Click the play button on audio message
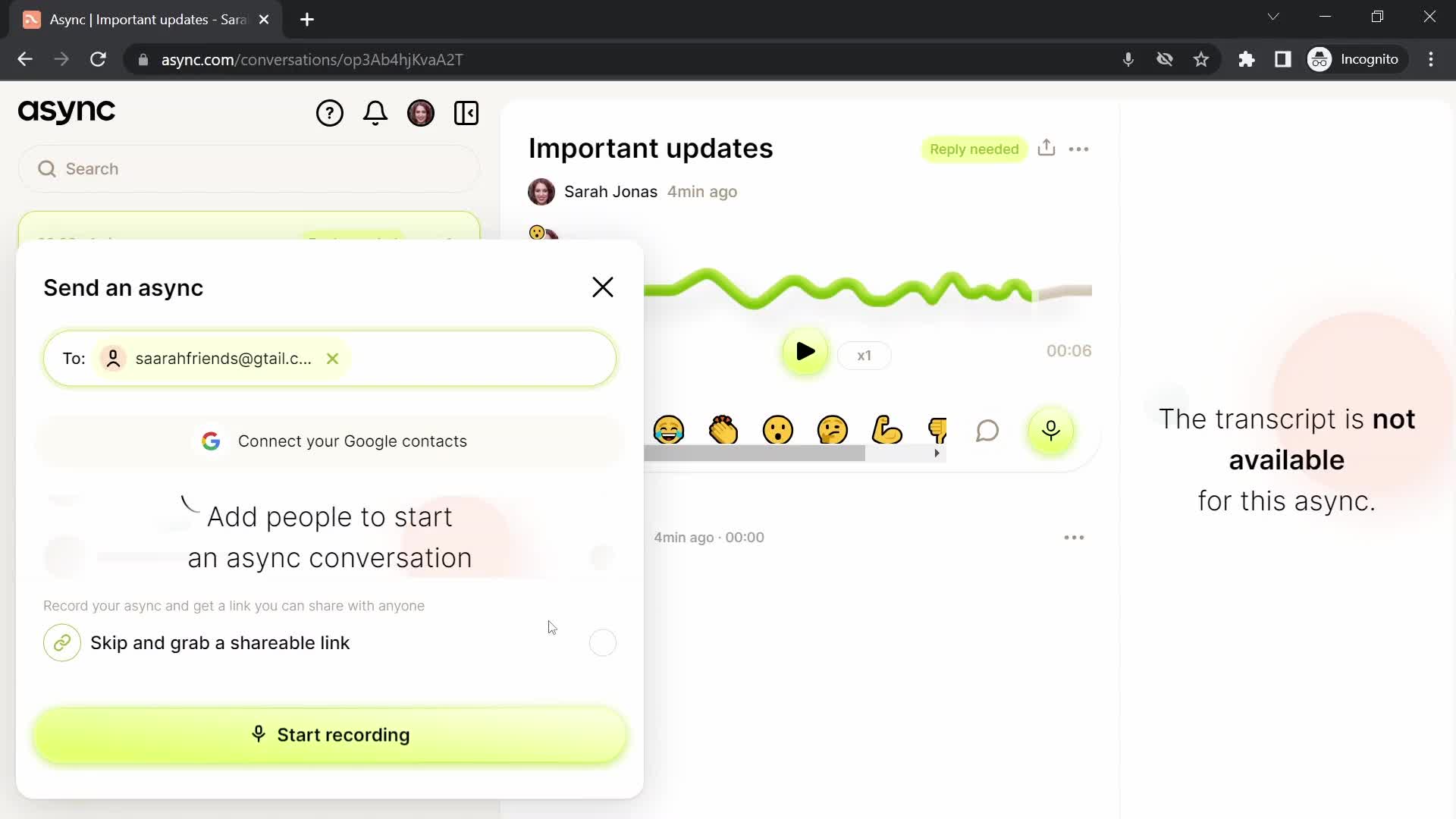 click(x=807, y=352)
